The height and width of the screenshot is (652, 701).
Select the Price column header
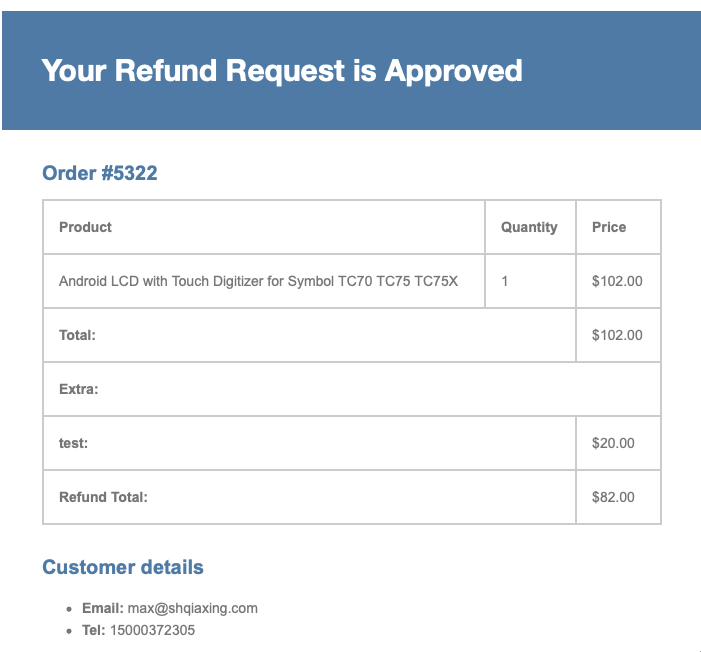point(608,227)
